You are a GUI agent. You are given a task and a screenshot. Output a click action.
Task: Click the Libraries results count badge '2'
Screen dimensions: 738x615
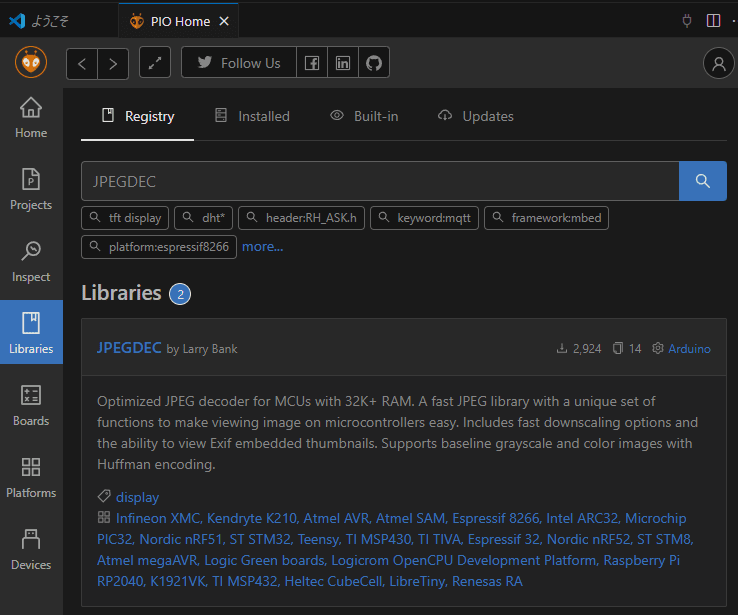pos(180,294)
